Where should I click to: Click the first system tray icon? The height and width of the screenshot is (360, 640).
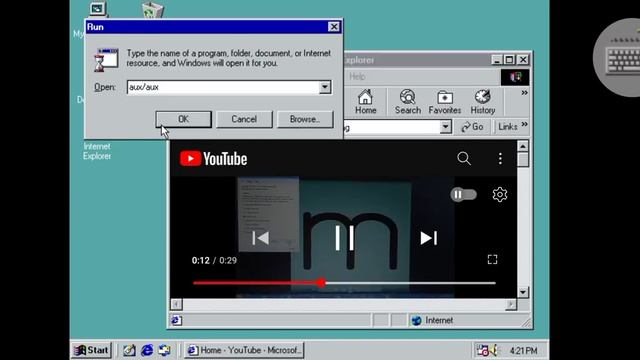point(482,350)
